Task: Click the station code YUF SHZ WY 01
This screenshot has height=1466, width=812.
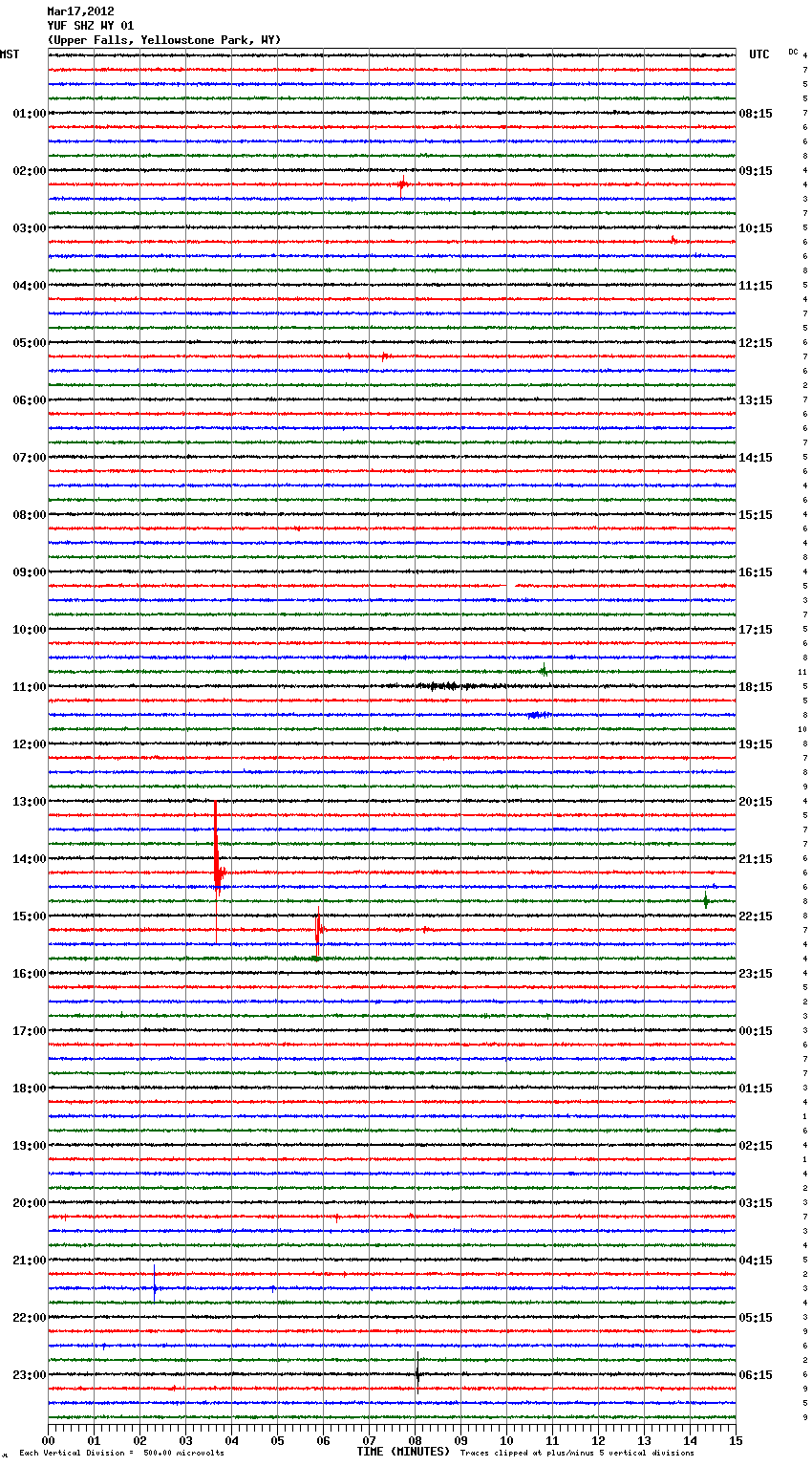Action: click(x=90, y=26)
